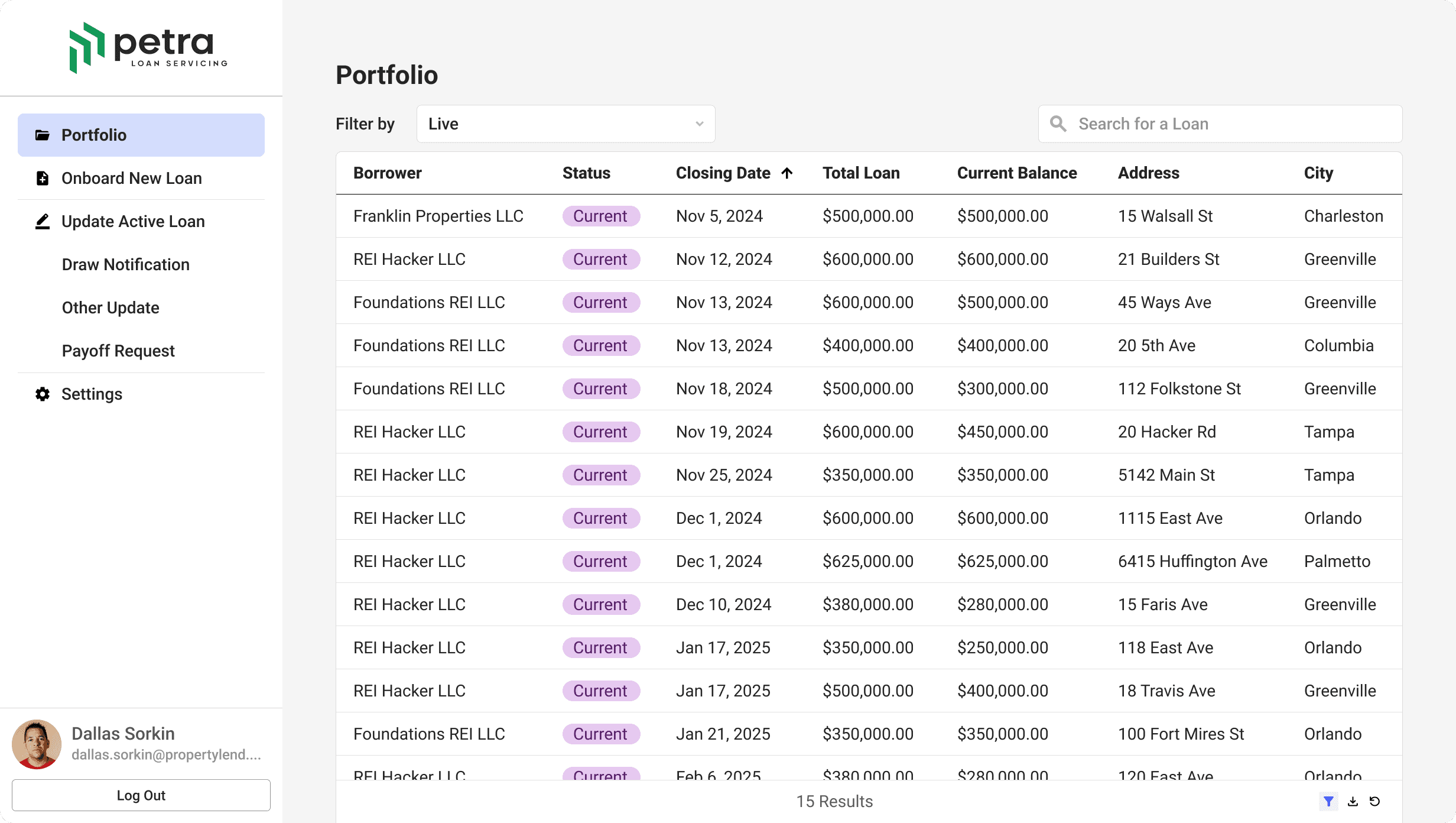Click the Portfolio folder icon in sidebar
This screenshot has height=823, width=1456.
[43, 135]
